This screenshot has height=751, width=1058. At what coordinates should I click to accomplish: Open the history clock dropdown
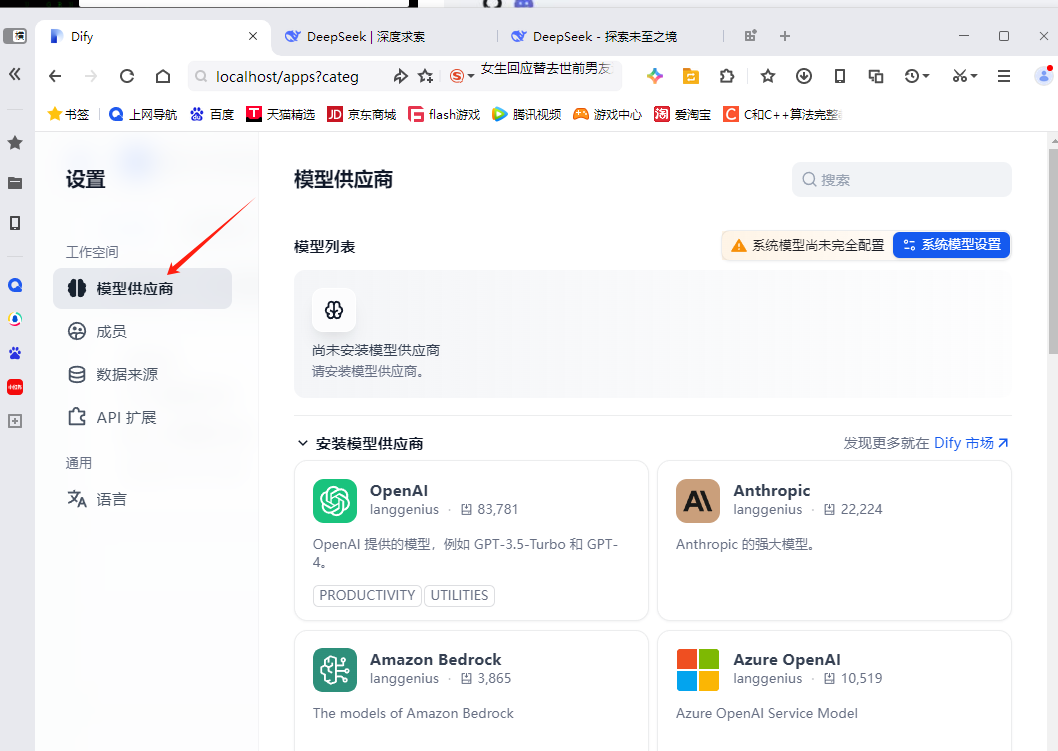click(x=916, y=76)
